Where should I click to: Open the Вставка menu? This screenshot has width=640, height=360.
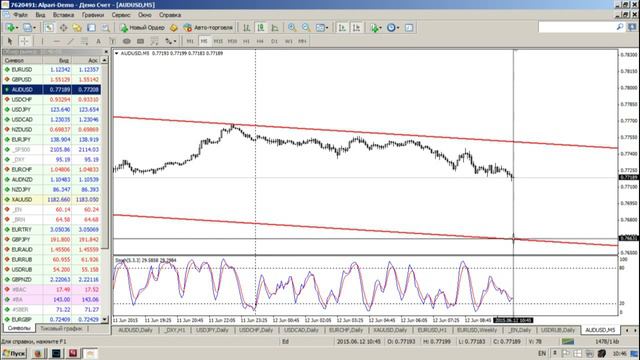click(63, 15)
